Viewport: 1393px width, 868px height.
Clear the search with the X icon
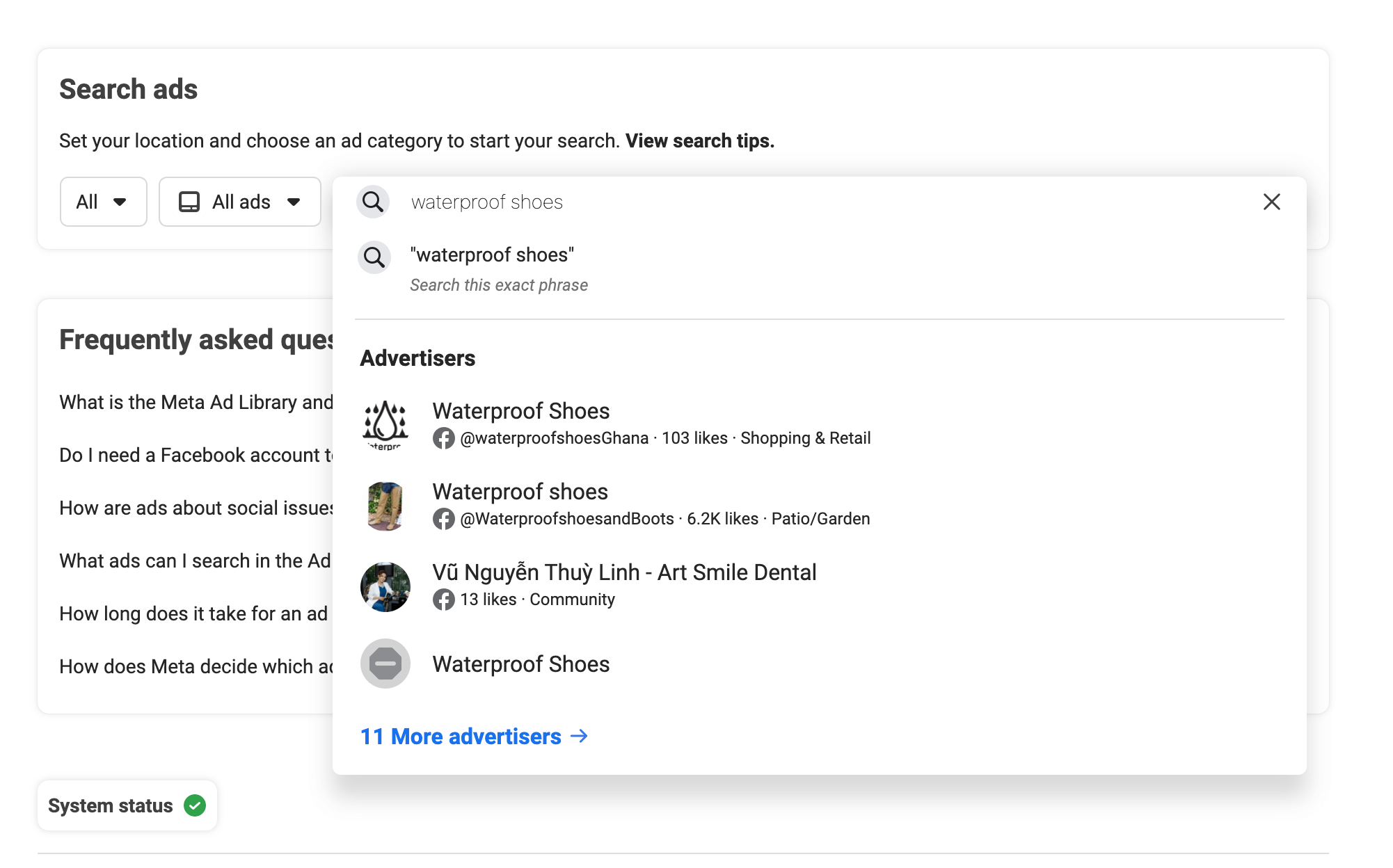coord(1271,202)
